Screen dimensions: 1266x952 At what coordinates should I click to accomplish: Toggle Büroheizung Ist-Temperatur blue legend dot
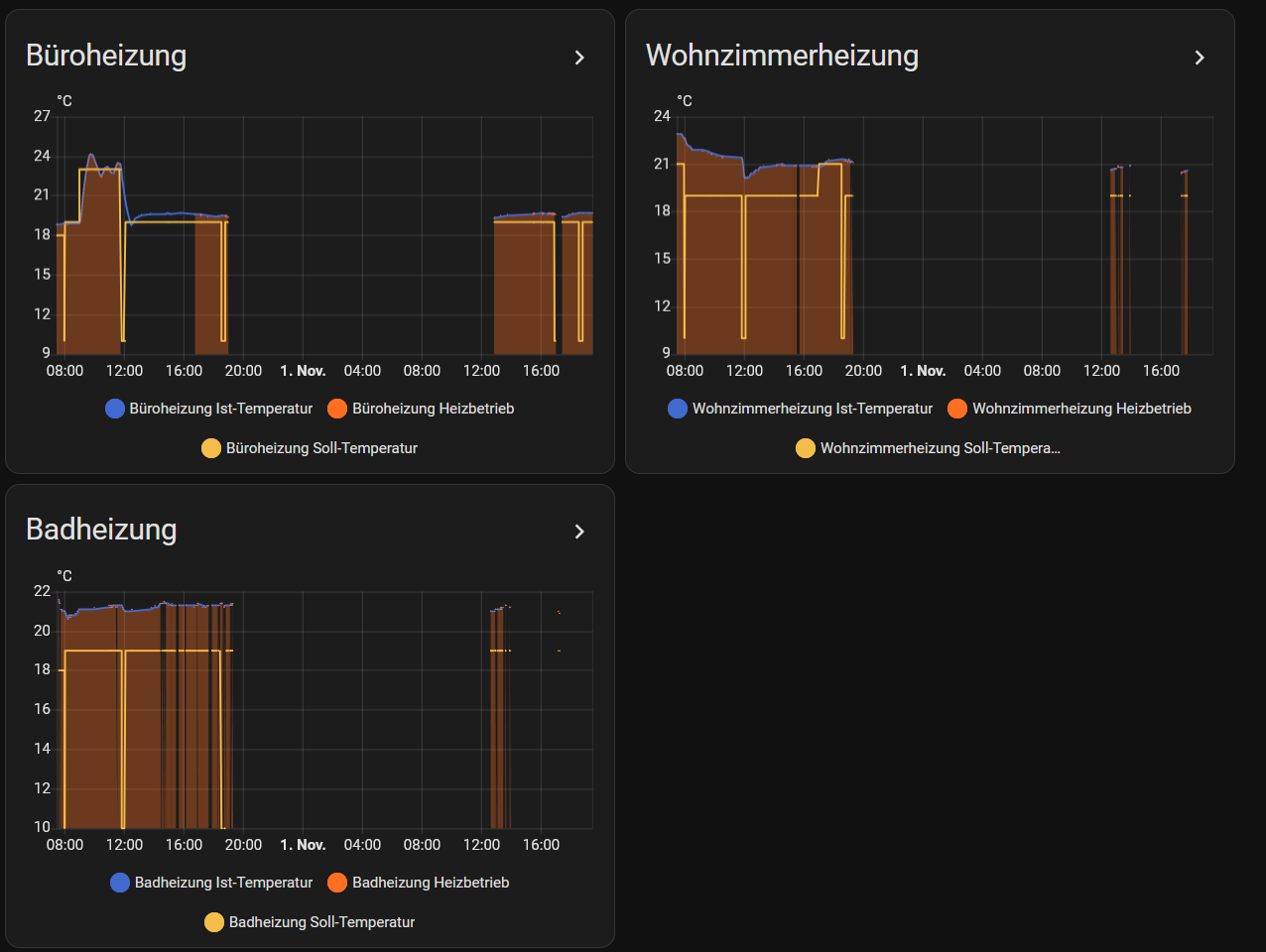tap(115, 409)
